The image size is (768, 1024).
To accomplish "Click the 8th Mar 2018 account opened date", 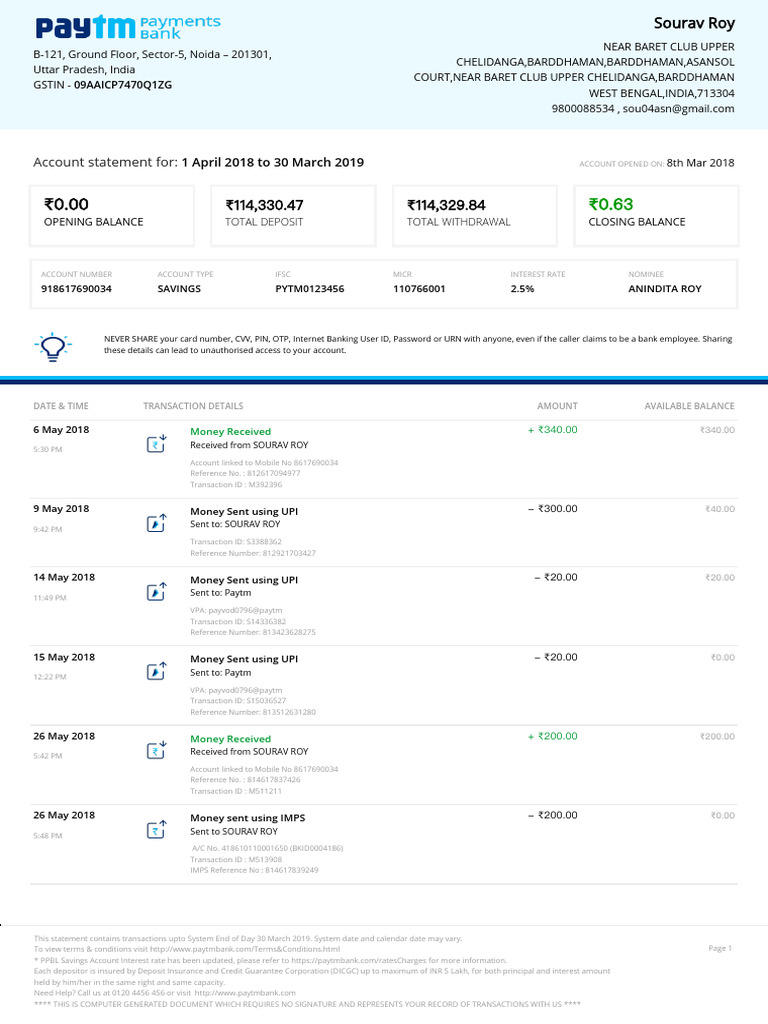I will point(700,163).
